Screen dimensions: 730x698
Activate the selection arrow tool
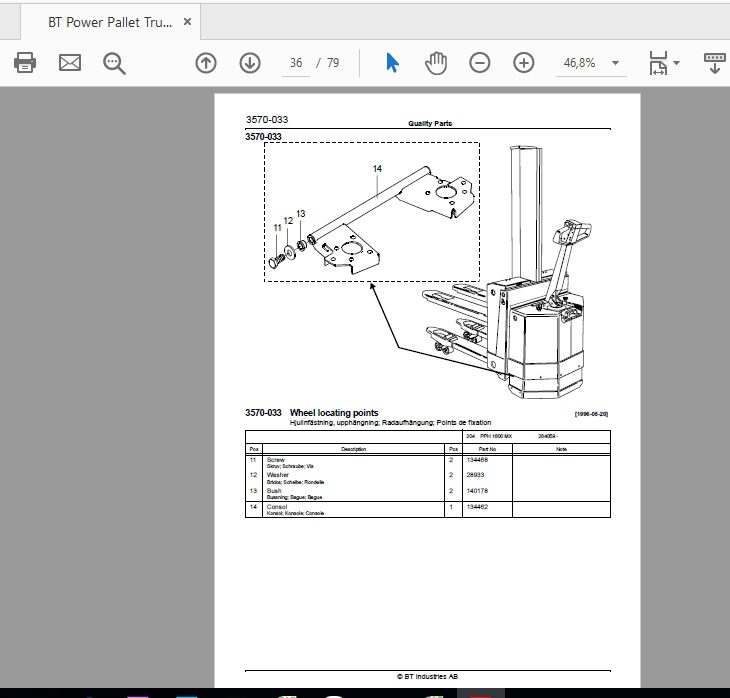[x=392, y=63]
